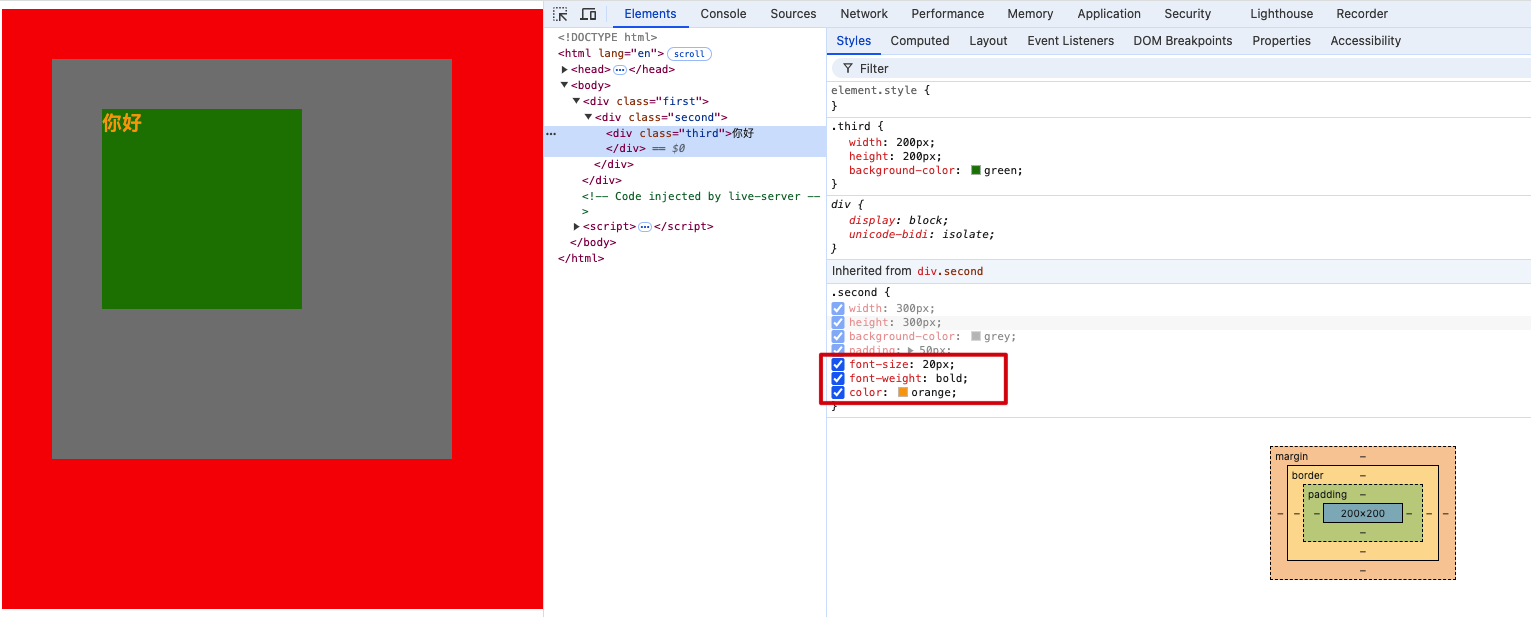Image resolution: width=1531 pixels, height=617 pixels.
Task: Open the Lighthouse panel tab
Action: (x=1281, y=14)
